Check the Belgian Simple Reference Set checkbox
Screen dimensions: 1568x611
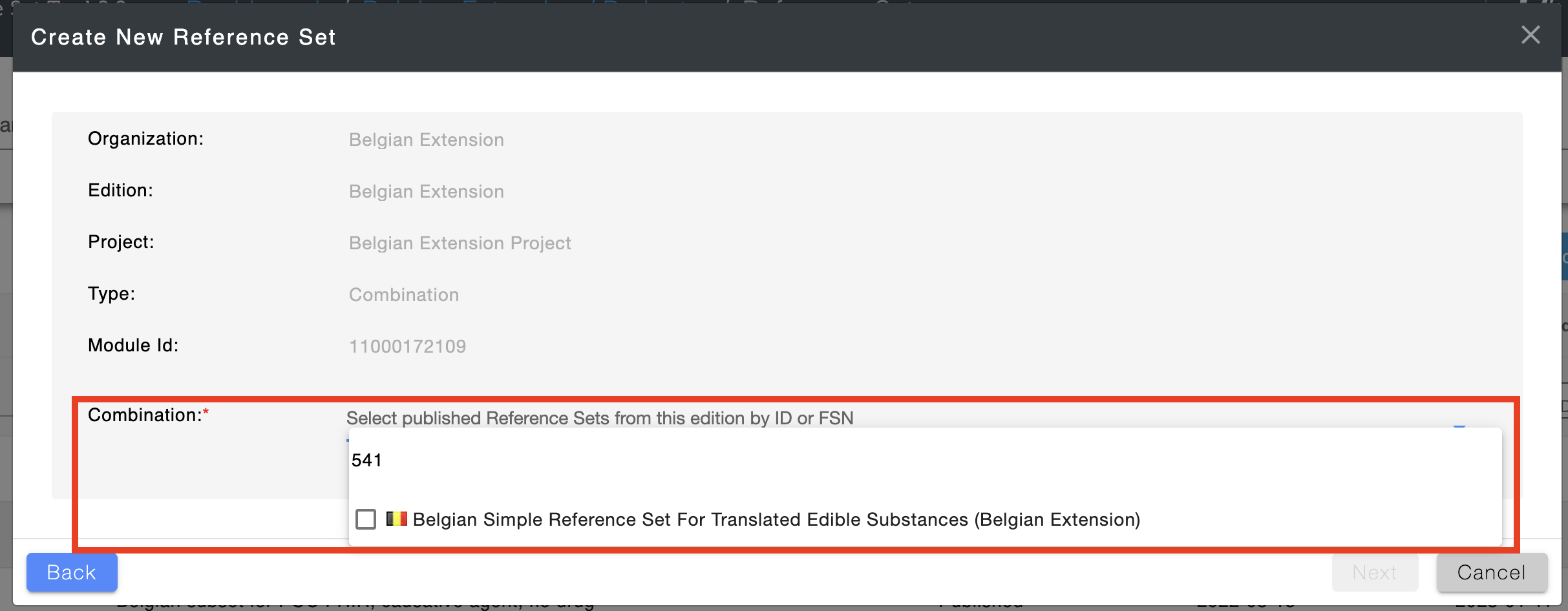(x=366, y=519)
